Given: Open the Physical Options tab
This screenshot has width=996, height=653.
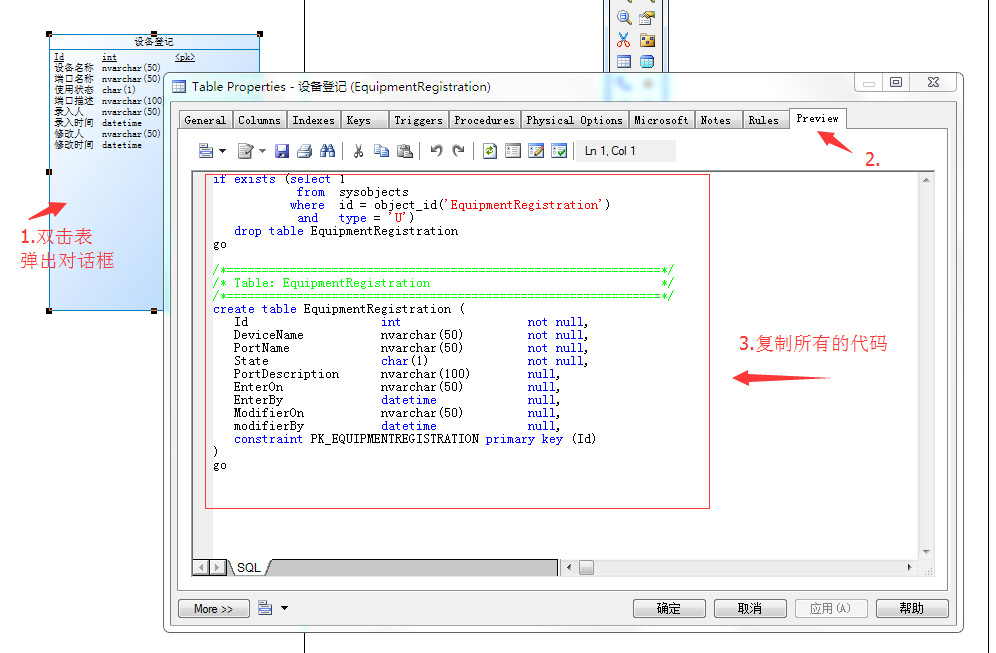Looking at the screenshot, I should point(574,120).
